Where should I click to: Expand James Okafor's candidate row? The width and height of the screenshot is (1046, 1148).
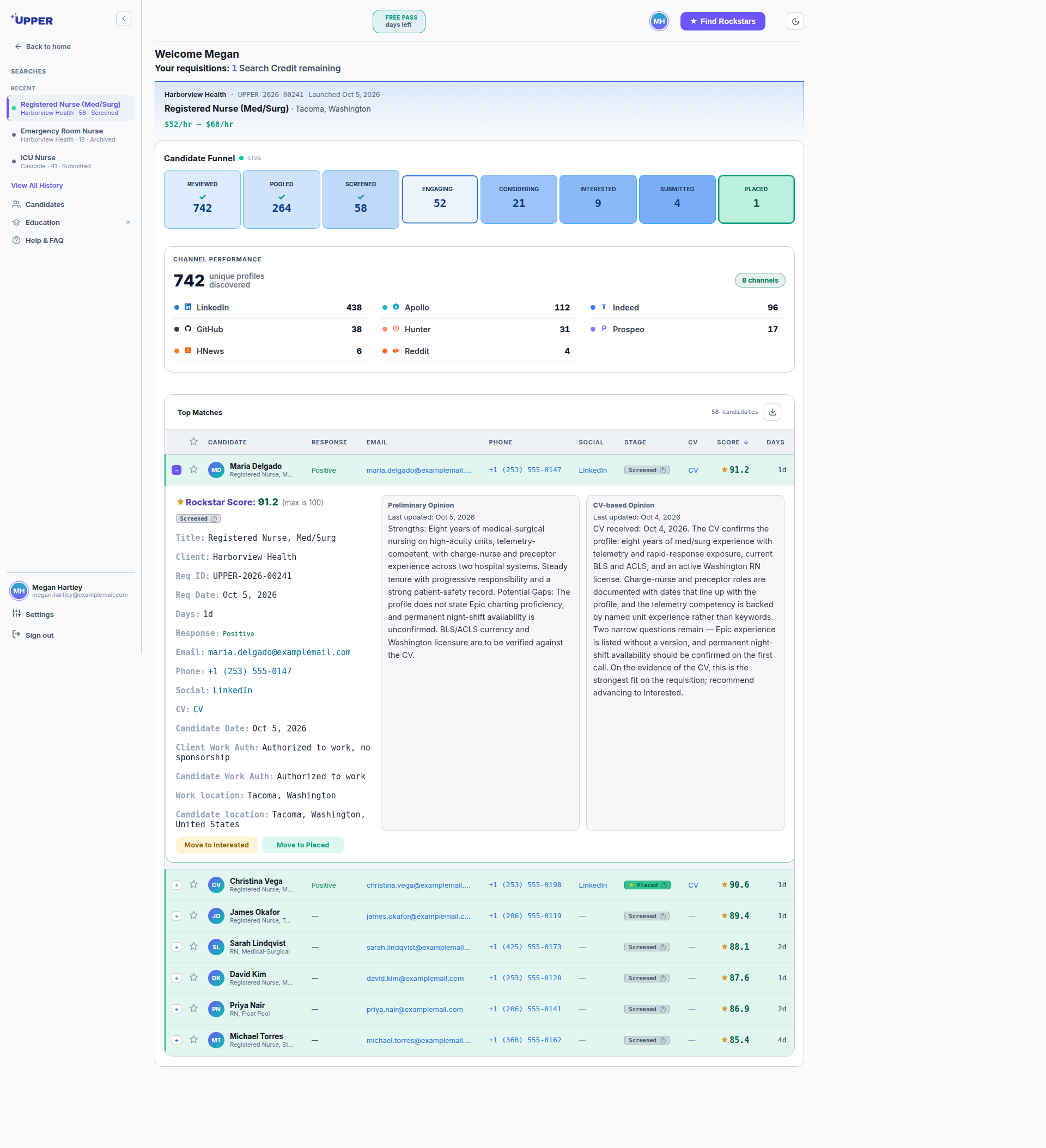pyautogui.click(x=177, y=916)
